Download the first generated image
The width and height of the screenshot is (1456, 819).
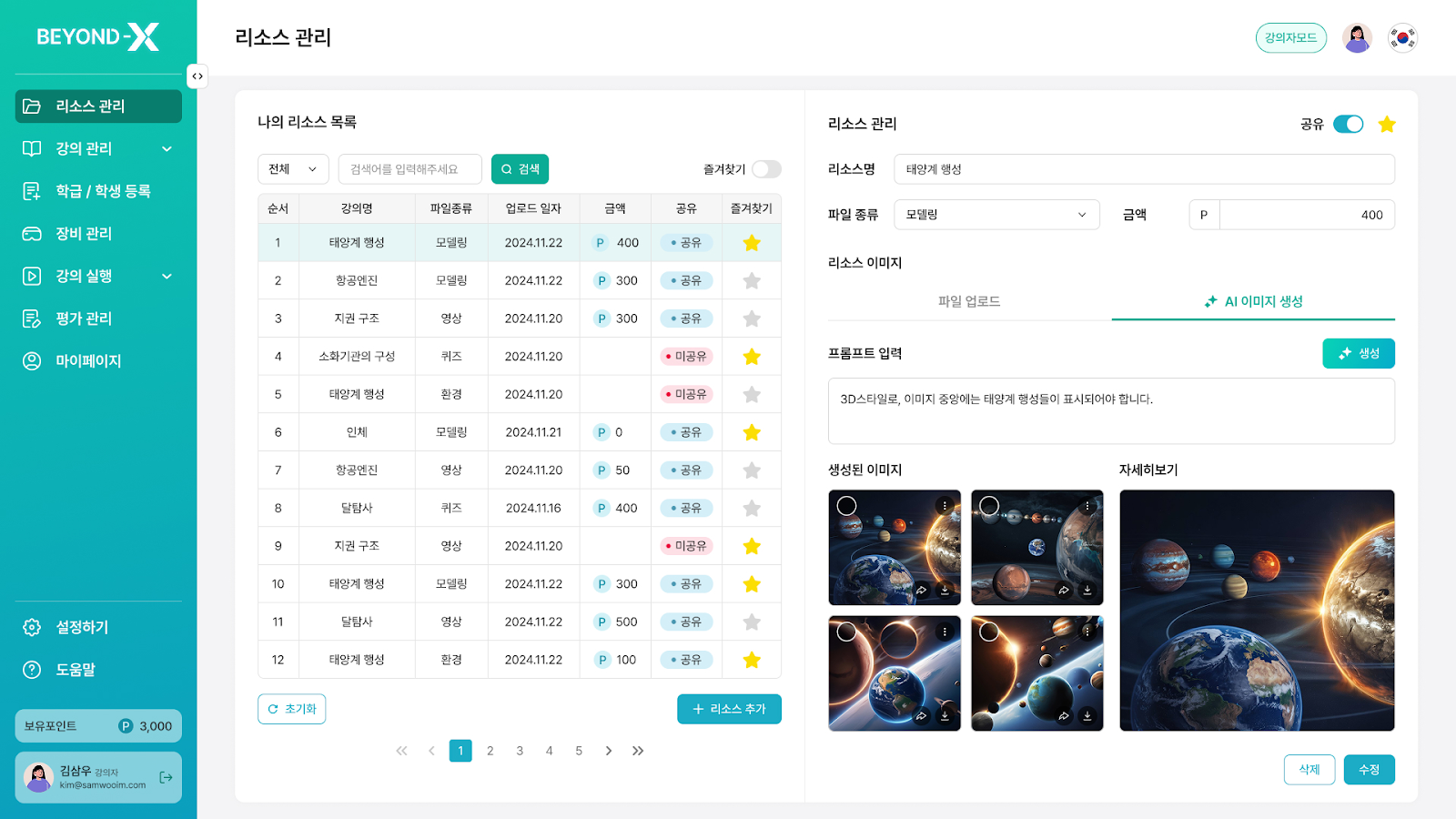tap(945, 591)
